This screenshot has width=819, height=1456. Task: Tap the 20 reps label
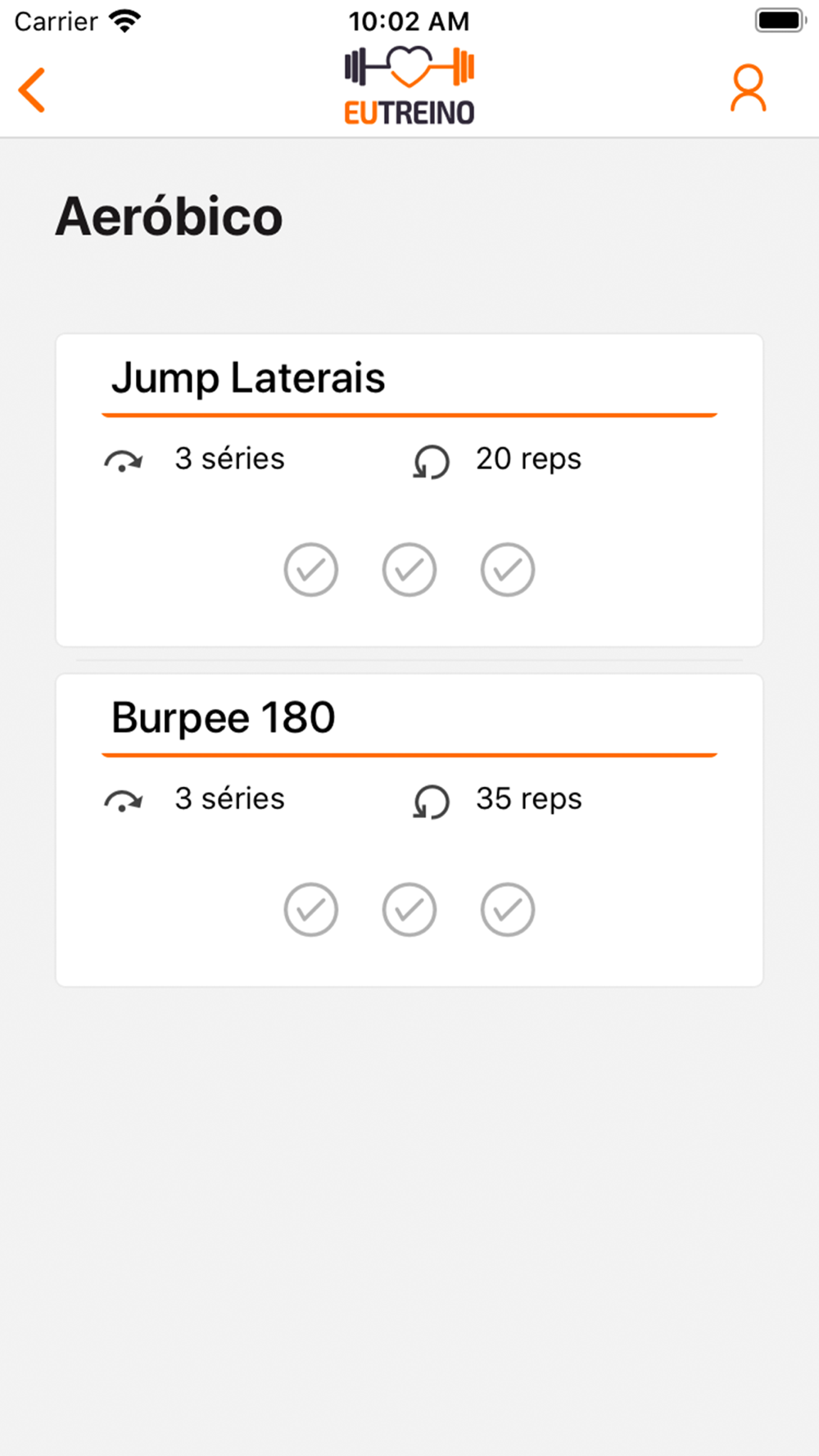click(529, 459)
